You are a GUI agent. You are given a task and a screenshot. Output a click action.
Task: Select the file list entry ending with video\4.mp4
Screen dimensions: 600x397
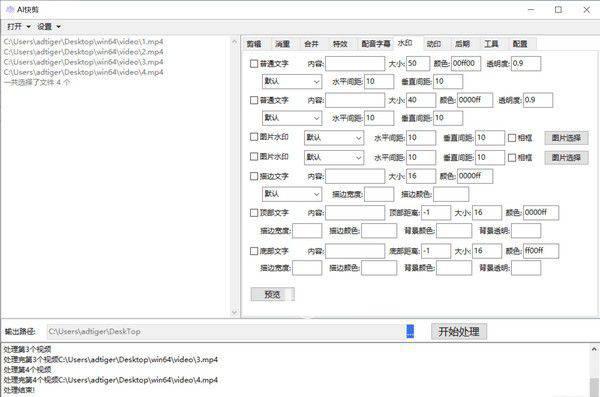(x=83, y=72)
